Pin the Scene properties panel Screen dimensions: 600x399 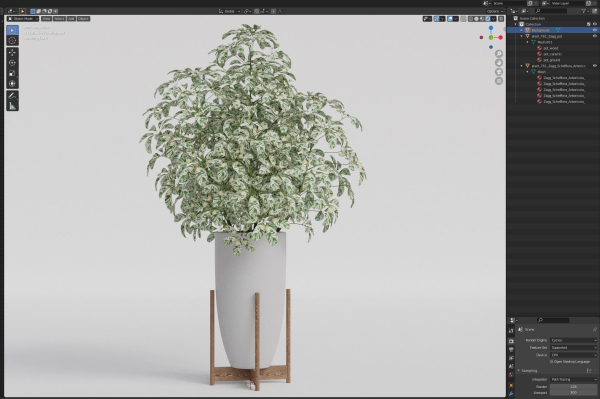(595, 329)
